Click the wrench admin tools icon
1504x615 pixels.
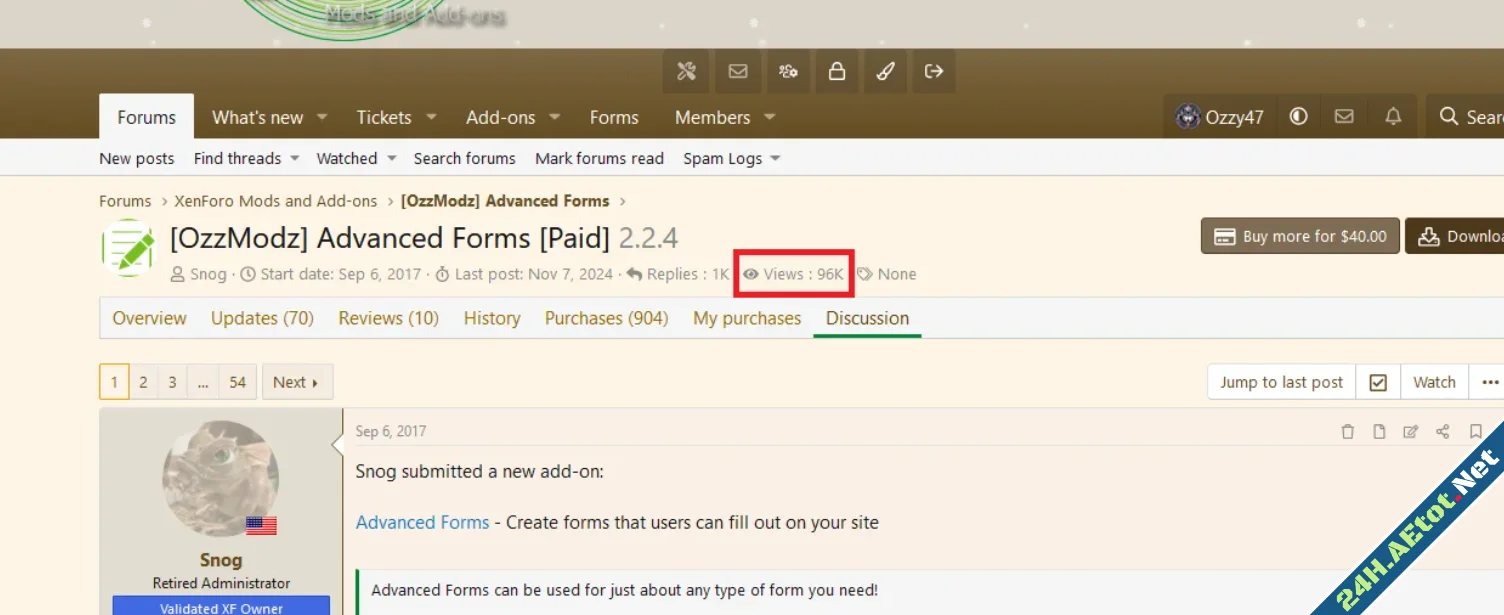[x=686, y=71]
